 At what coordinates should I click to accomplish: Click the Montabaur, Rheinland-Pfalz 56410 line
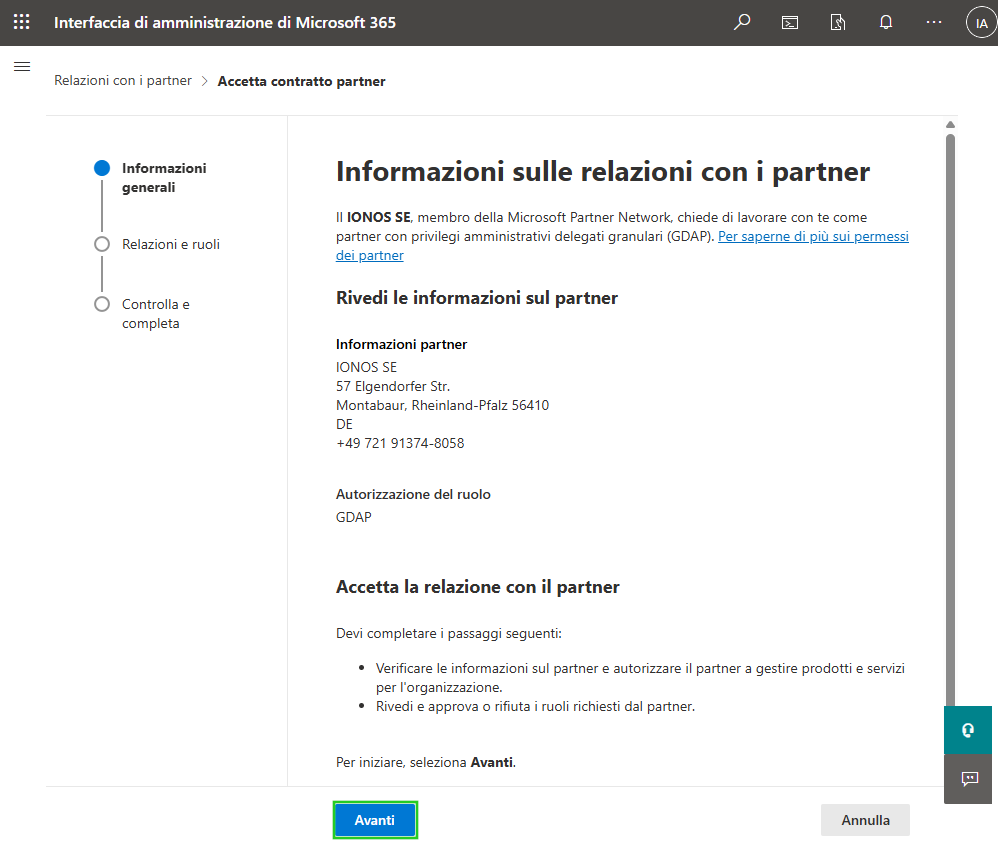442,406
